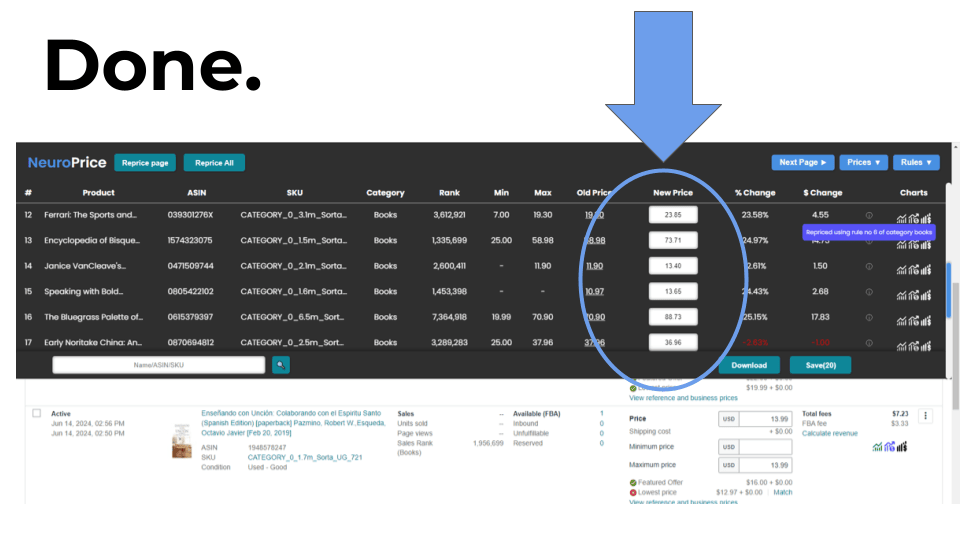Open growth-arrow chart icon in Ferrari row
This screenshot has height=540, width=960.
coord(913,219)
